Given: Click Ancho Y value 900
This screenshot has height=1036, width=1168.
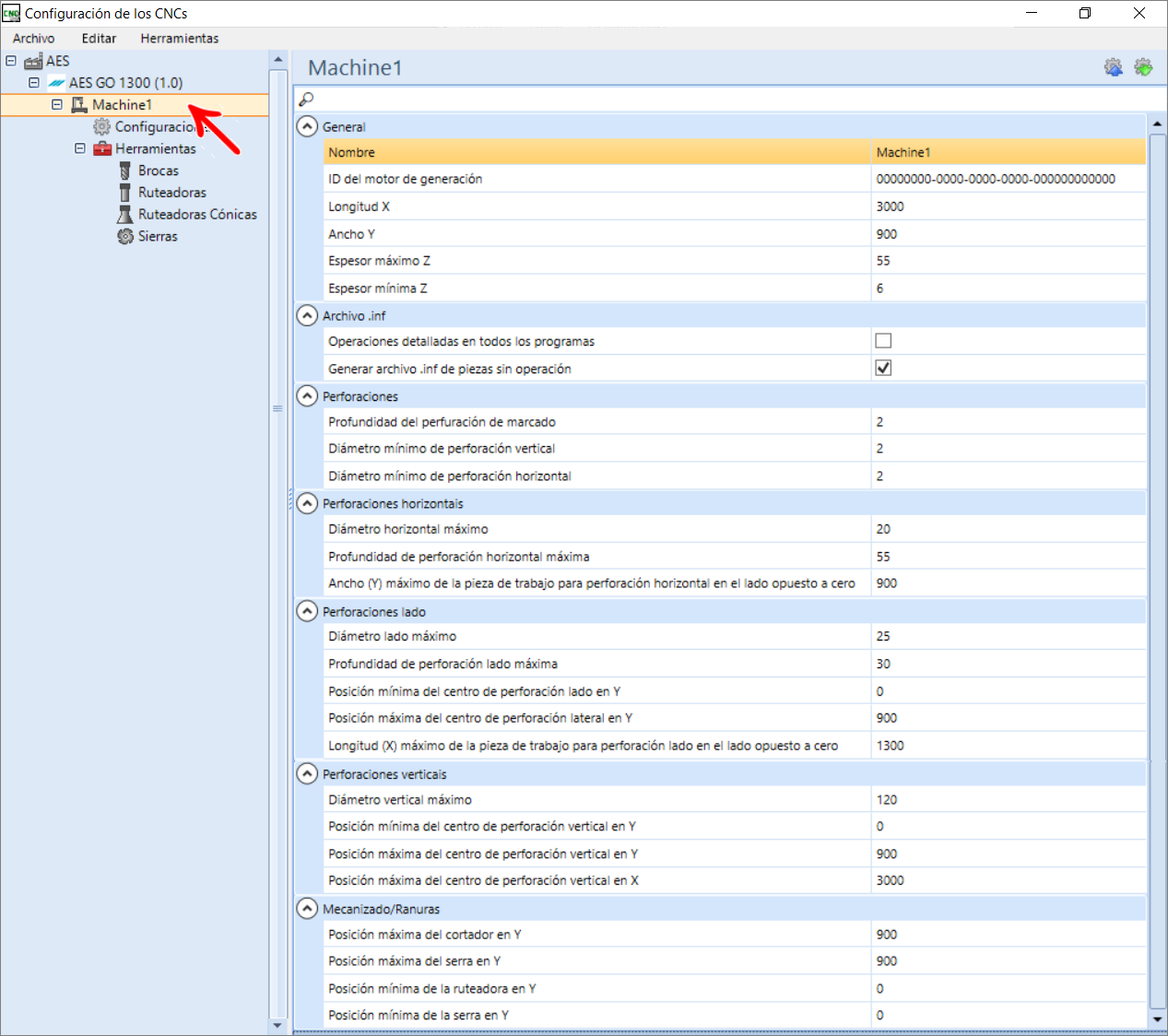Looking at the screenshot, I should coord(1009,234).
